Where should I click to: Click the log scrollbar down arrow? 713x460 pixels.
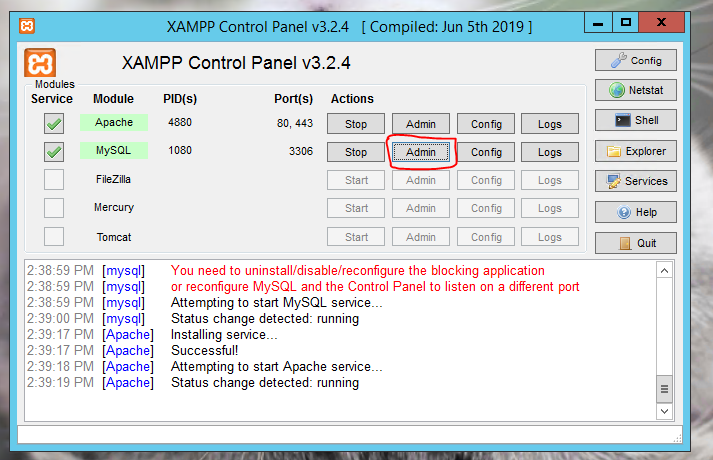point(664,411)
